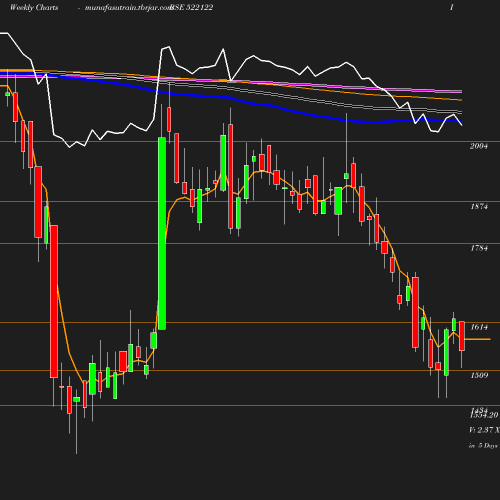
Task: Select the 1874 price level label
Action: coord(479,207)
